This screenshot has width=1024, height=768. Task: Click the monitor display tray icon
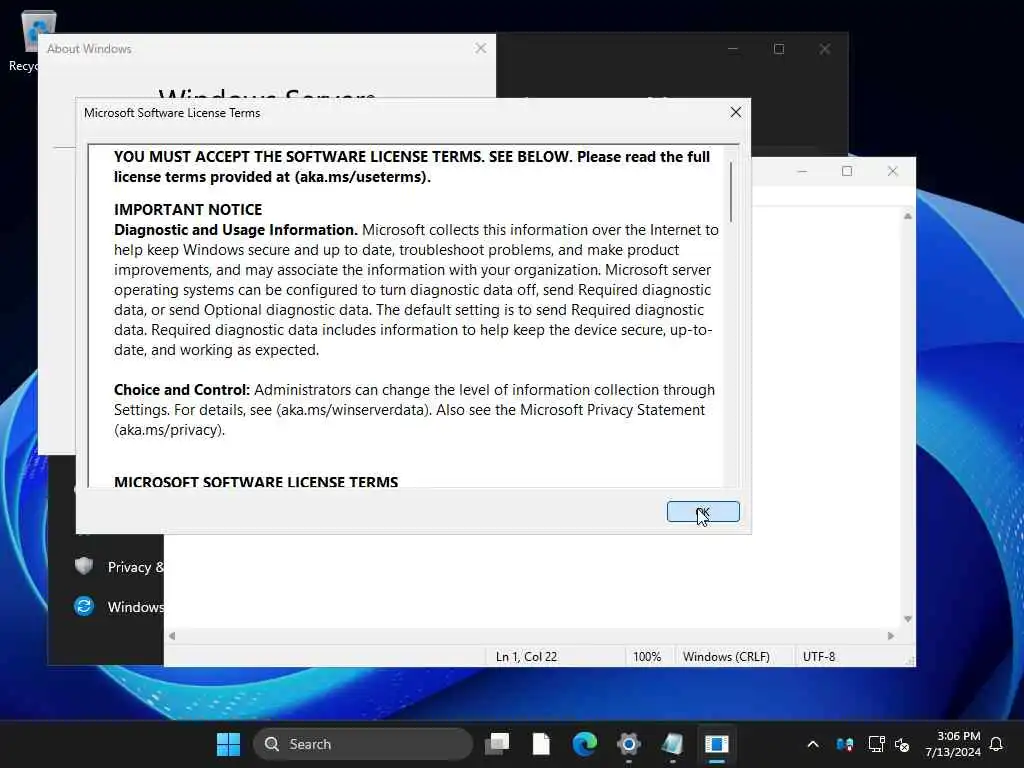[x=876, y=744]
